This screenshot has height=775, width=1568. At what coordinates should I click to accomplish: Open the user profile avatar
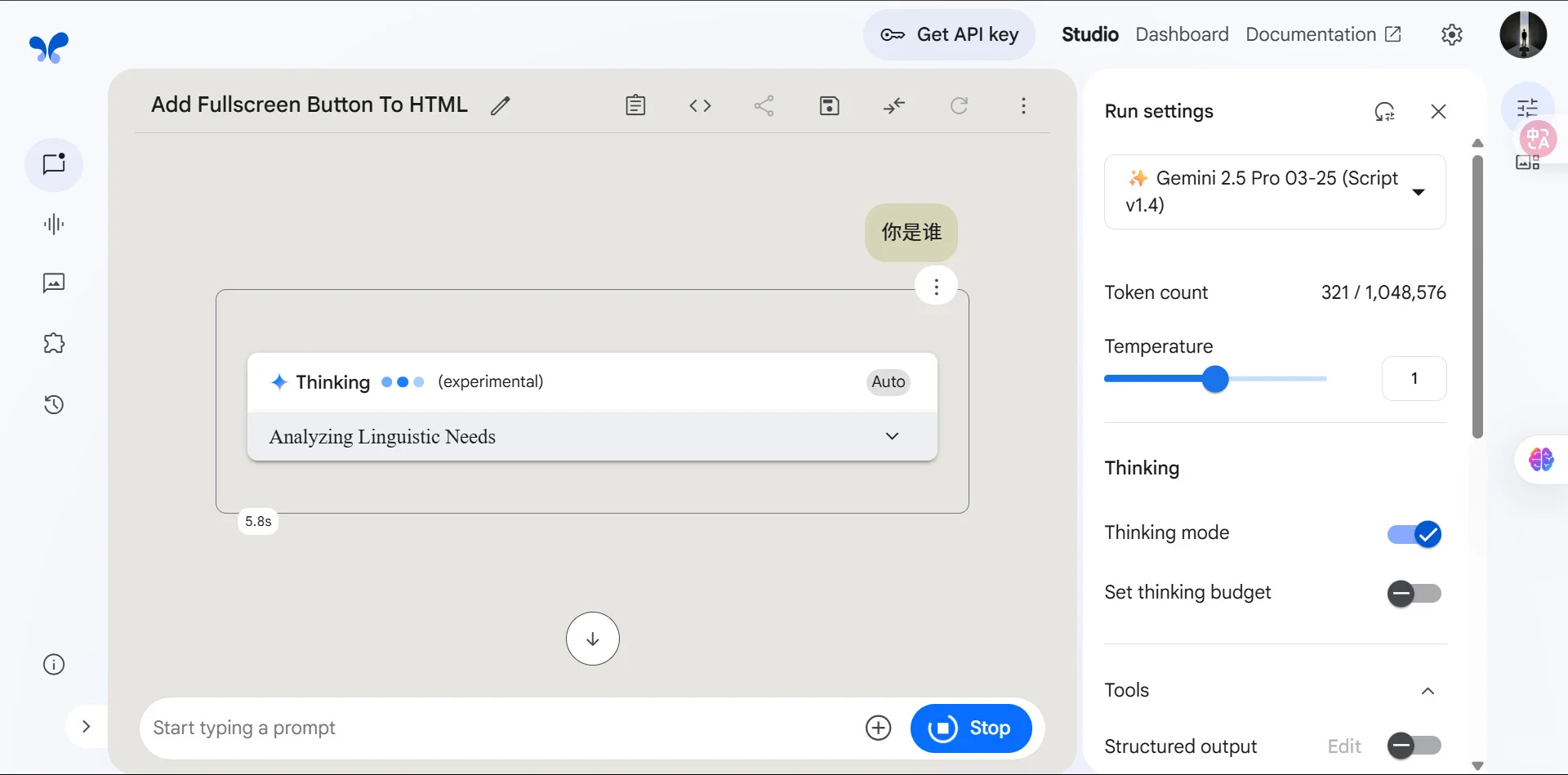click(1523, 34)
